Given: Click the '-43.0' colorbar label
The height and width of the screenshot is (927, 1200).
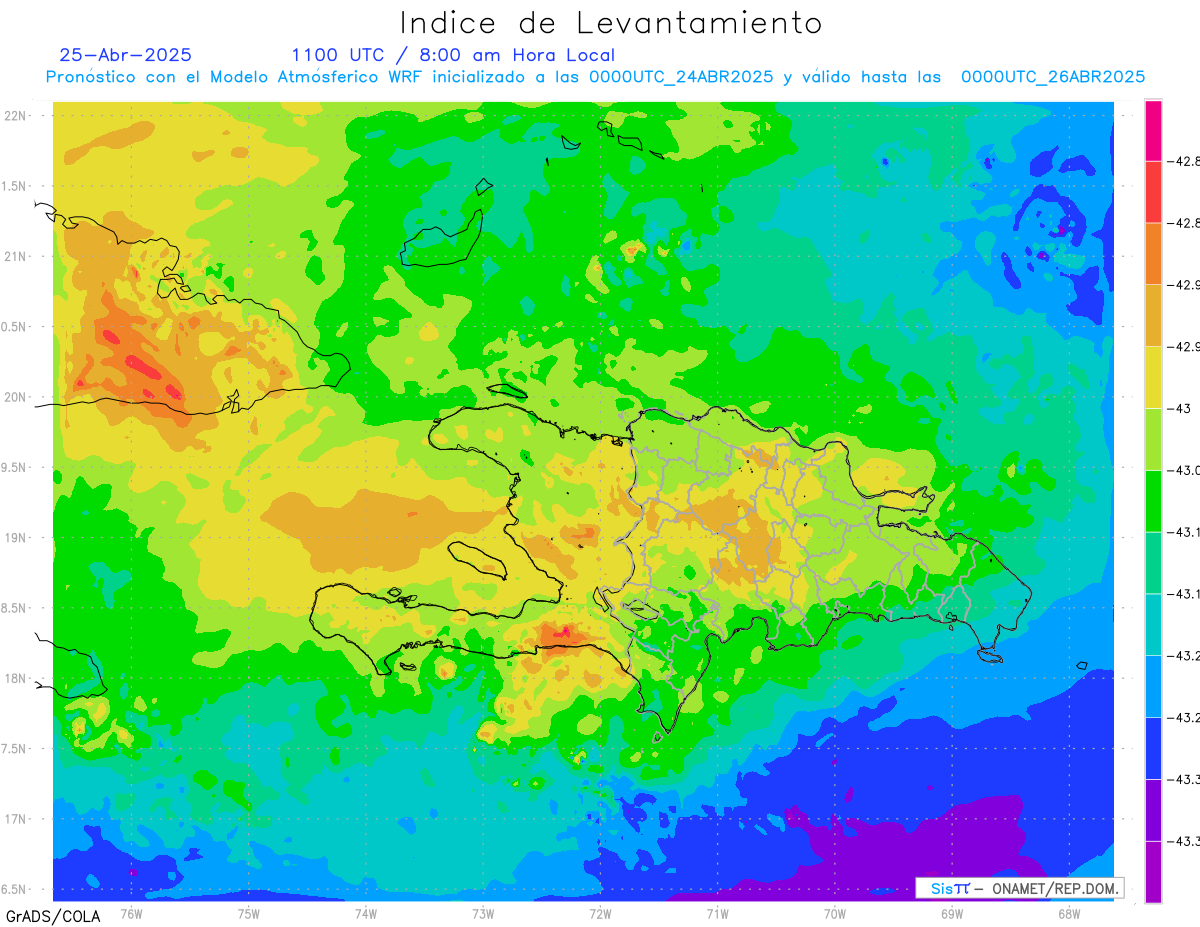Looking at the screenshot, I should tap(1185, 470).
